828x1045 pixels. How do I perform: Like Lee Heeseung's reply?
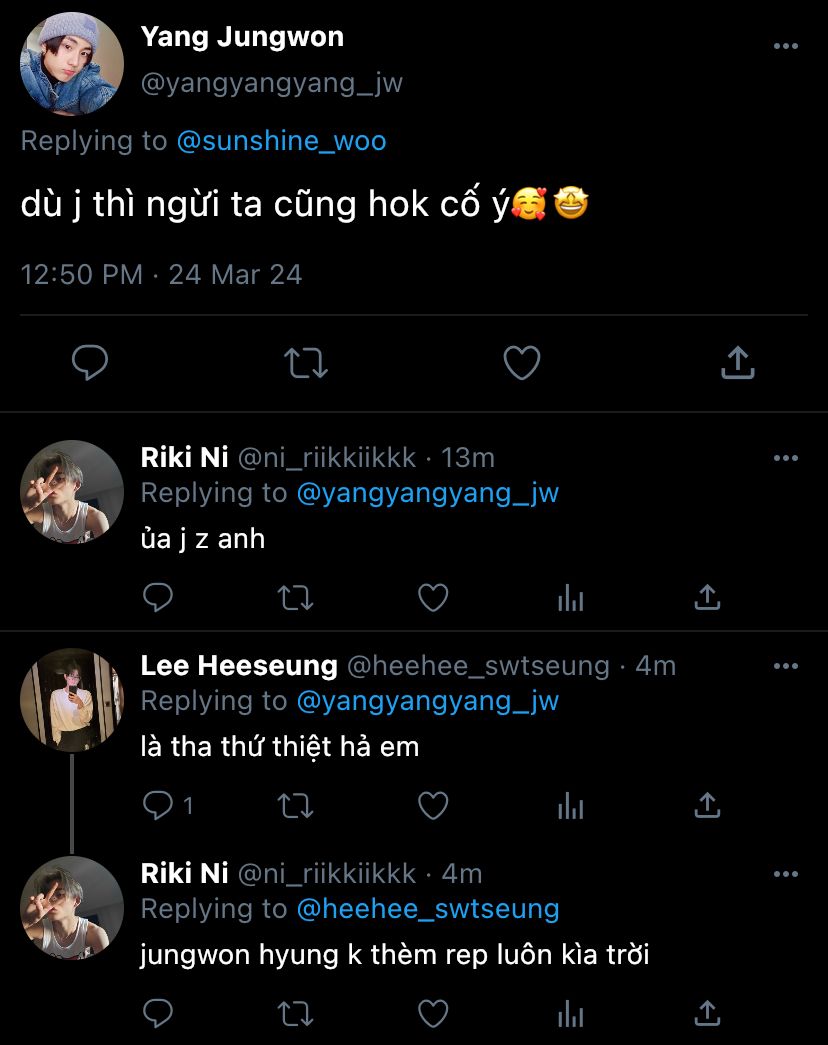pyautogui.click(x=432, y=805)
